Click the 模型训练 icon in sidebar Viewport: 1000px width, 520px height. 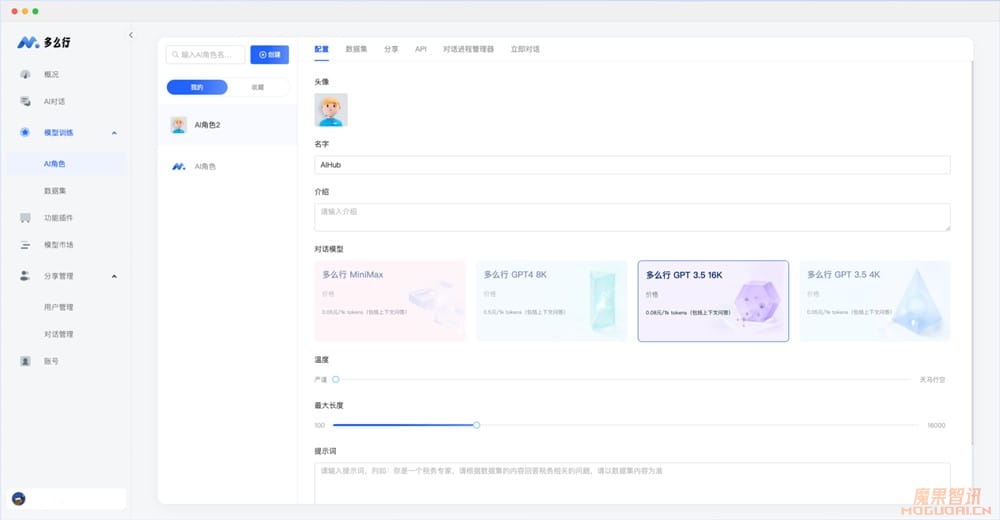[25, 132]
